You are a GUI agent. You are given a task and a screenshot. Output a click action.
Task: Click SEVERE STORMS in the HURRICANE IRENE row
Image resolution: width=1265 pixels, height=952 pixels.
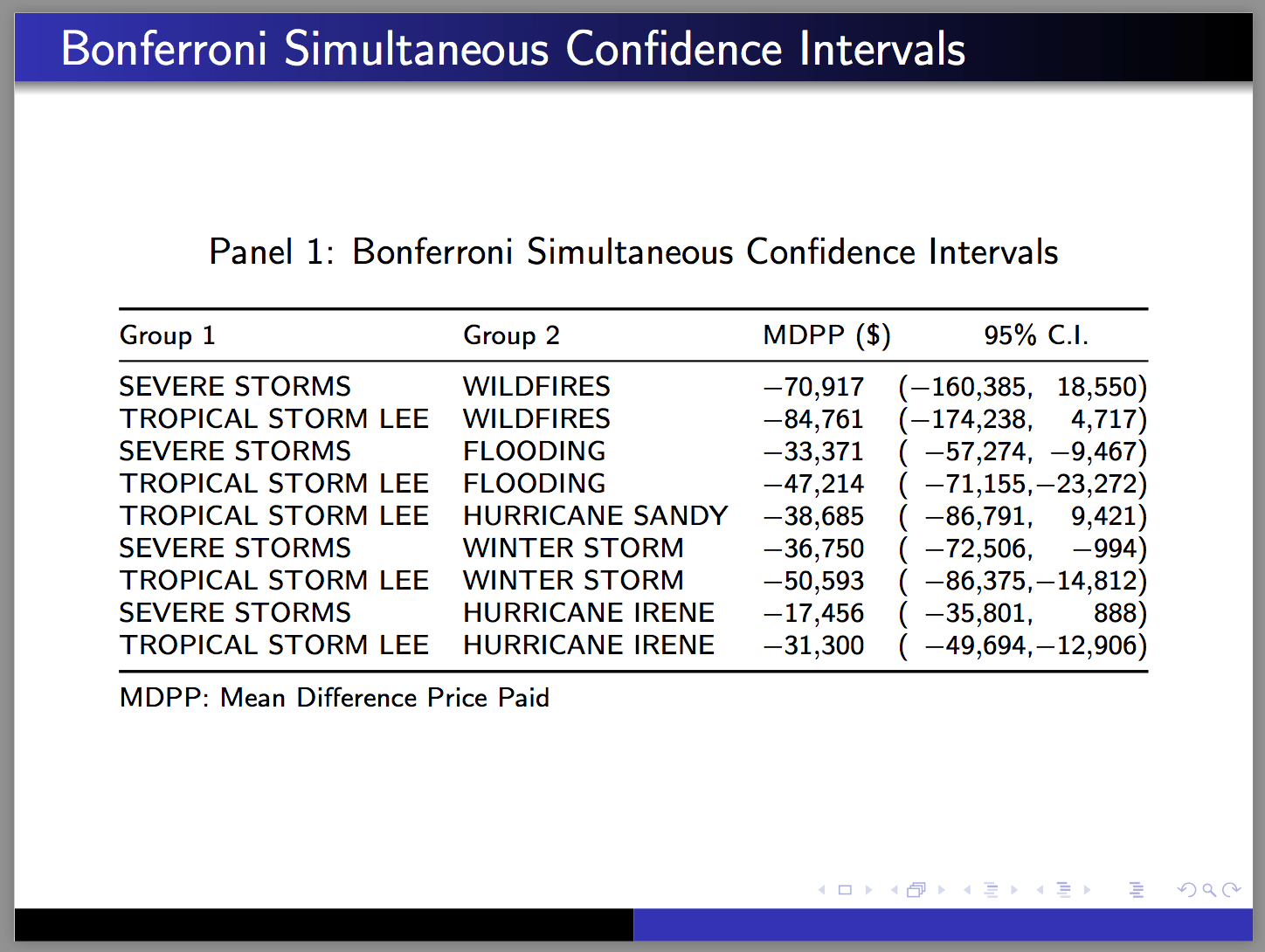pos(235,612)
